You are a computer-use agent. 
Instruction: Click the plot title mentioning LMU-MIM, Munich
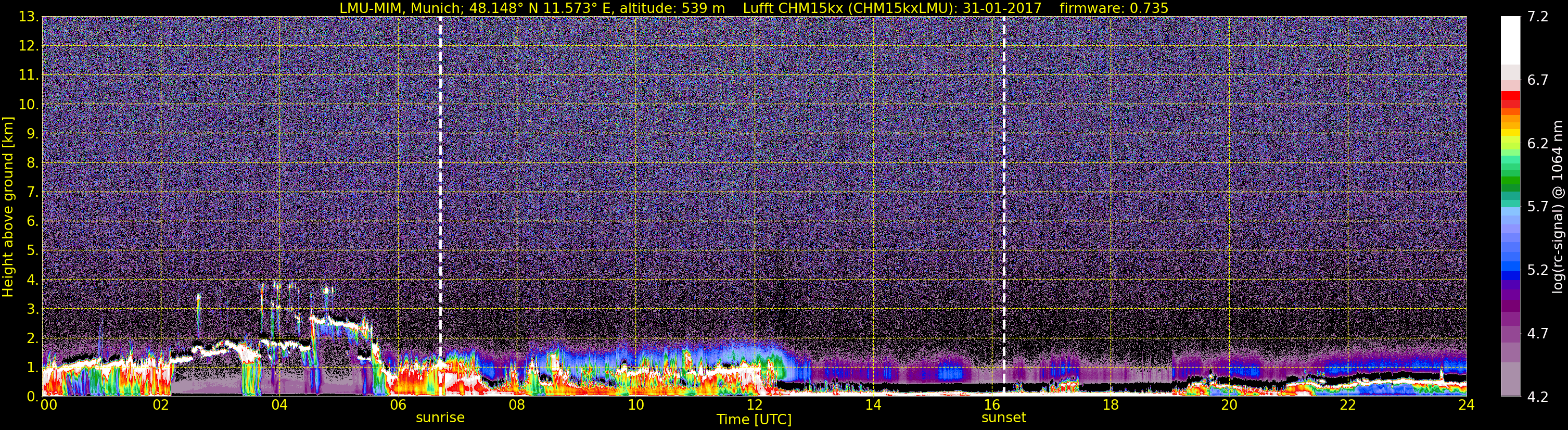(x=754, y=8)
